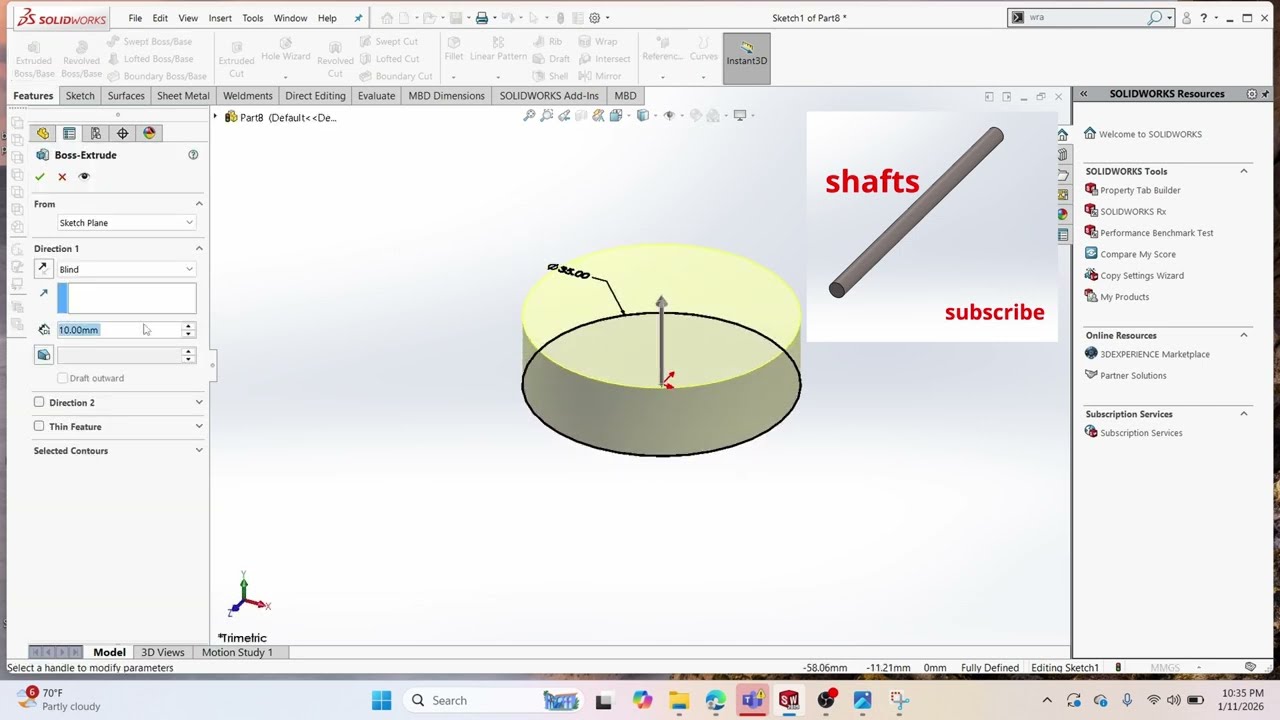Open the Window menu

coord(290,18)
